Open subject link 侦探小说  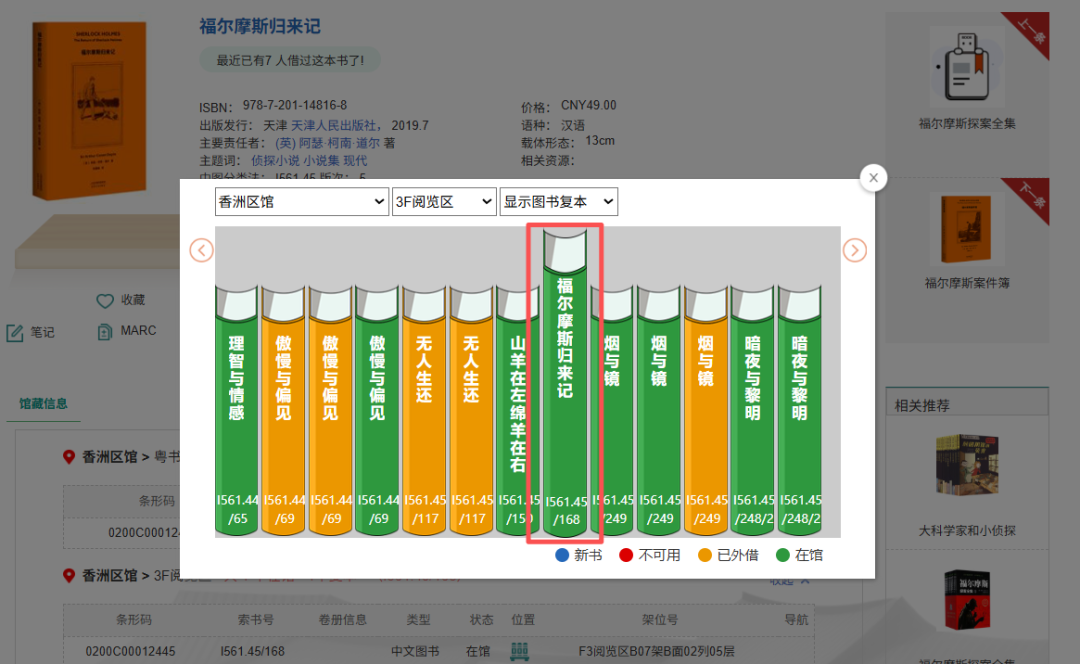[275, 160]
